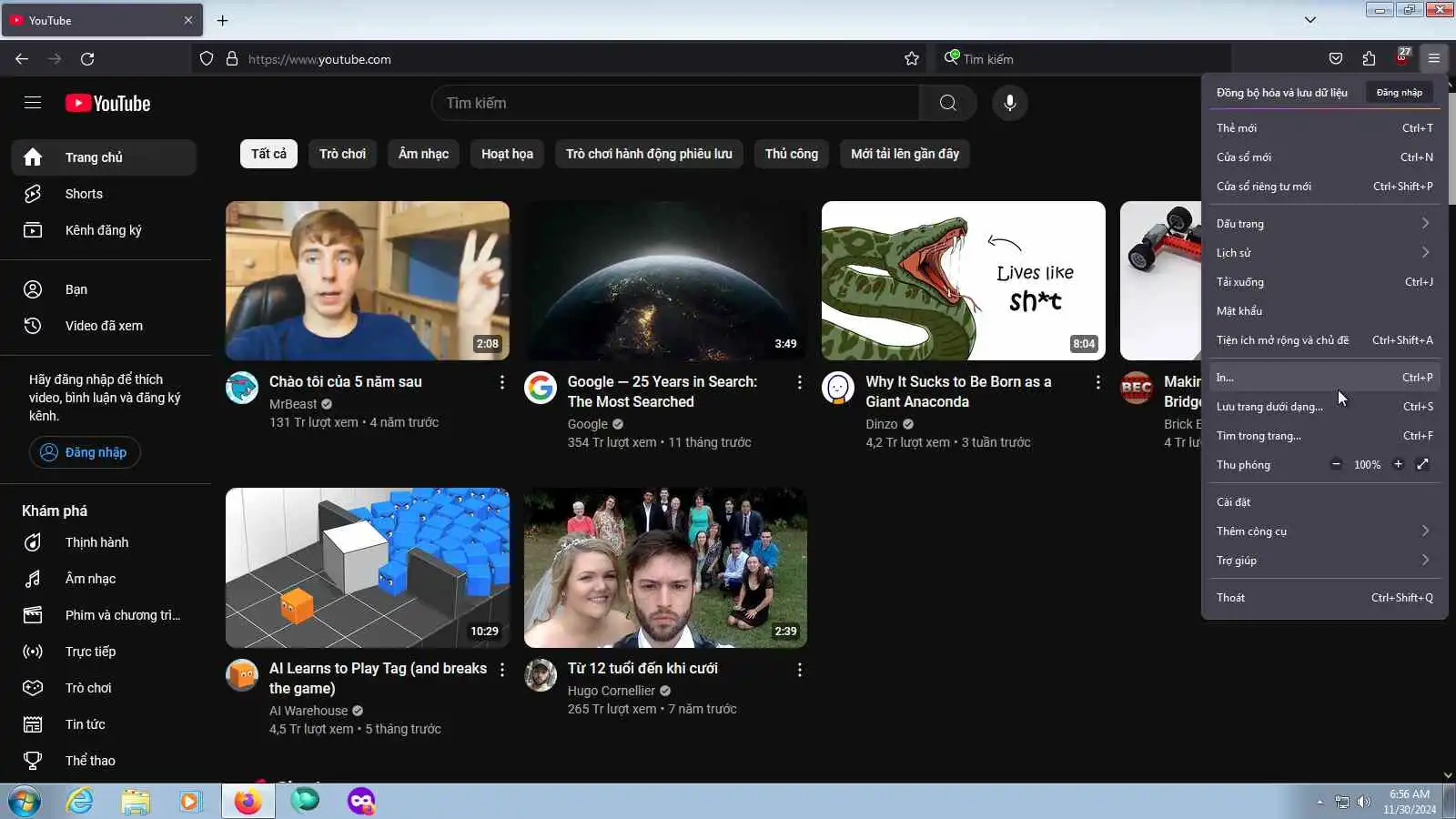Open Tải xuống from the menu
The height and width of the screenshot is (819, 1456).
coord(1324,282)
